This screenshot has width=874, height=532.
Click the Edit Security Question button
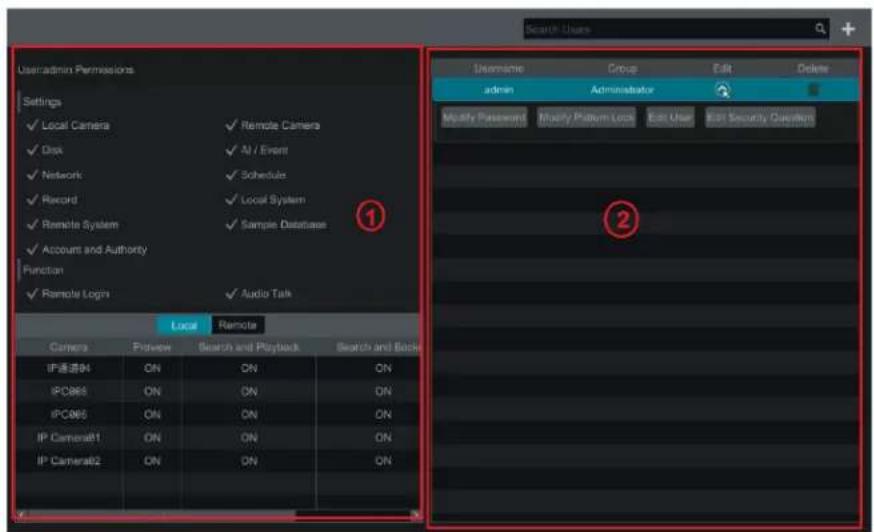[760, 118]
